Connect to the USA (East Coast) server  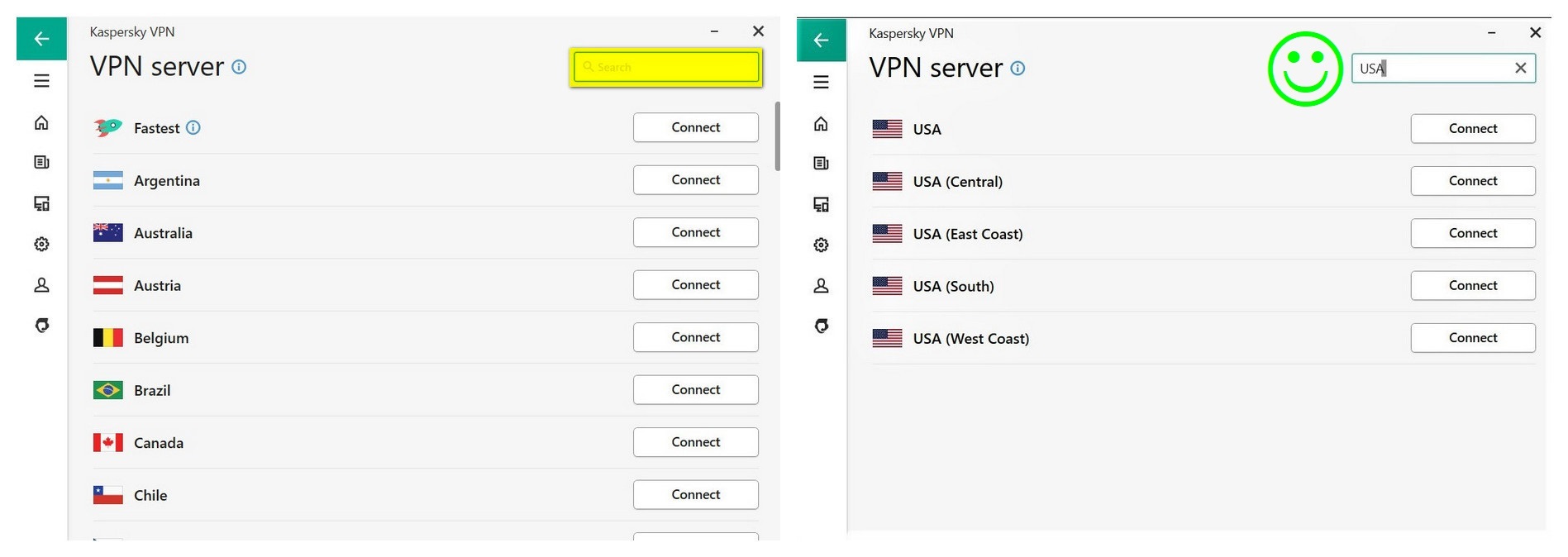1473,233
